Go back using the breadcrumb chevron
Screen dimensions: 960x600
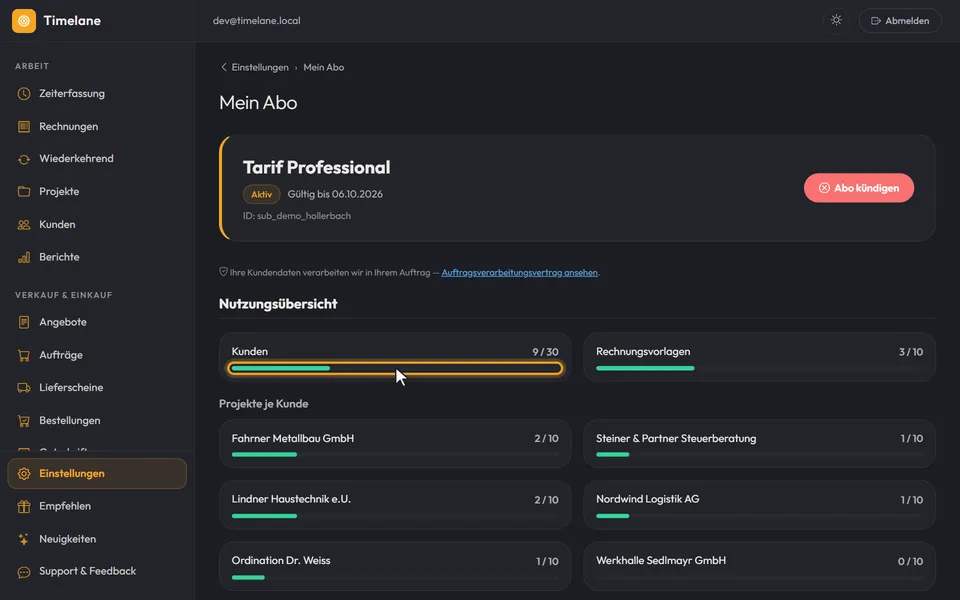[223, 67]
